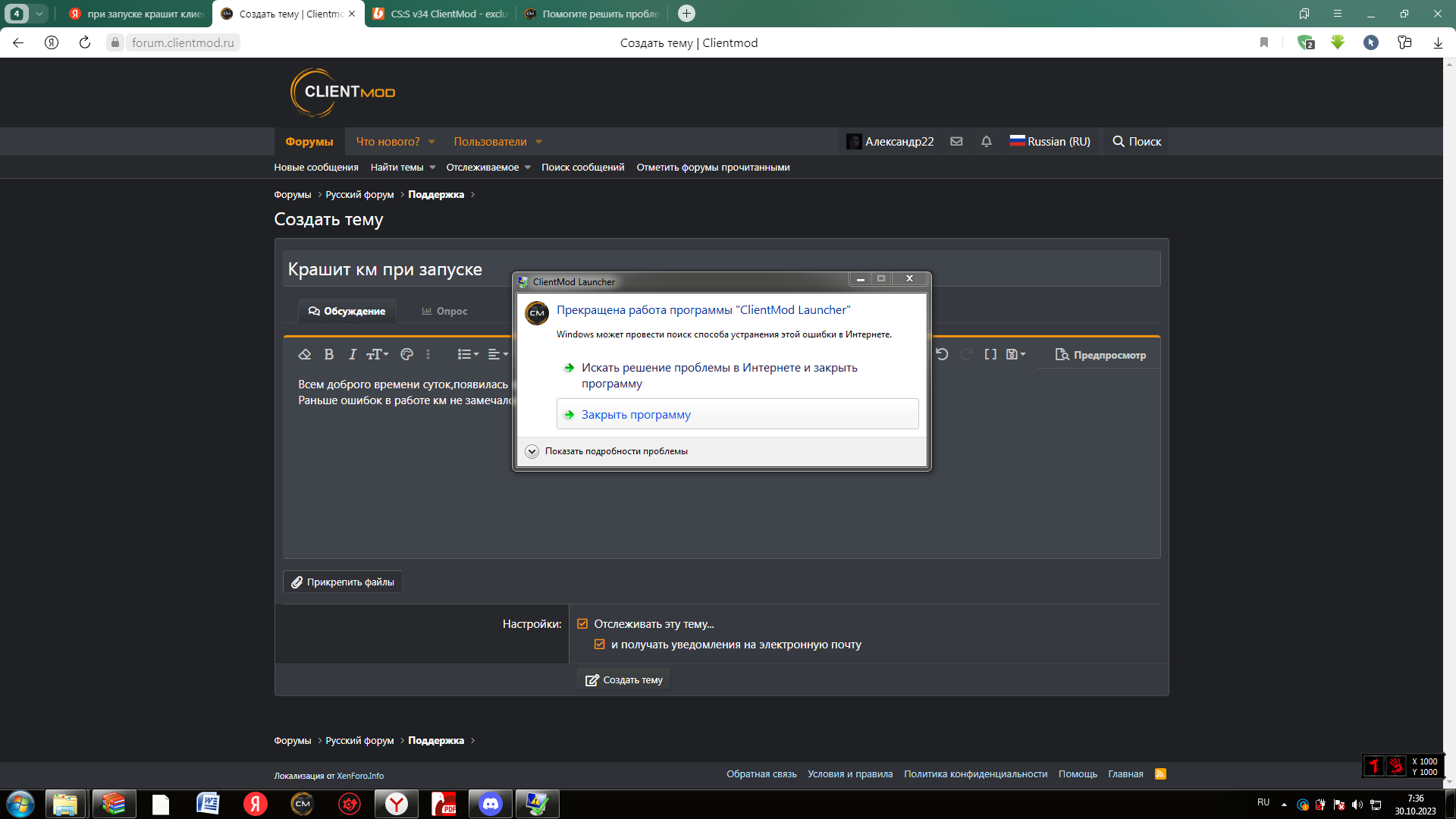
Task: Expand the Пользователи dropdown arrow
Action: [538, 142]
